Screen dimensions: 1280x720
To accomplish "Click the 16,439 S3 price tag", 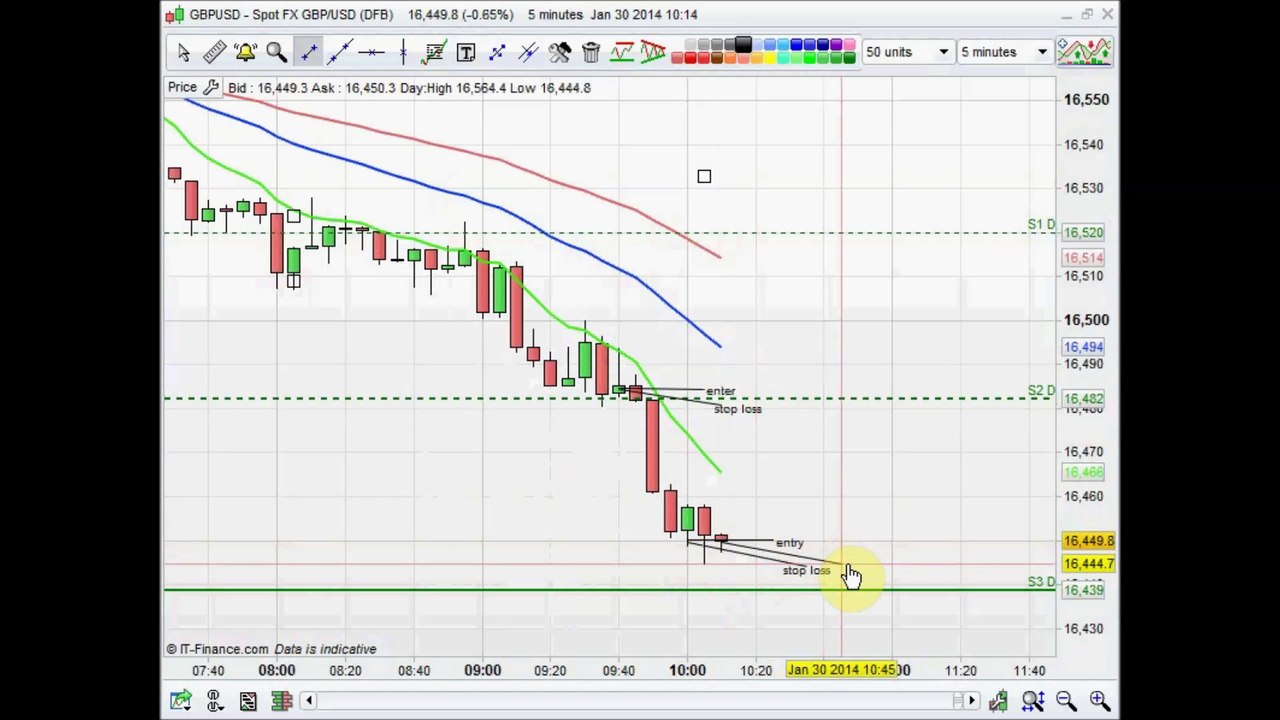I will click(x=1085, y=590).
